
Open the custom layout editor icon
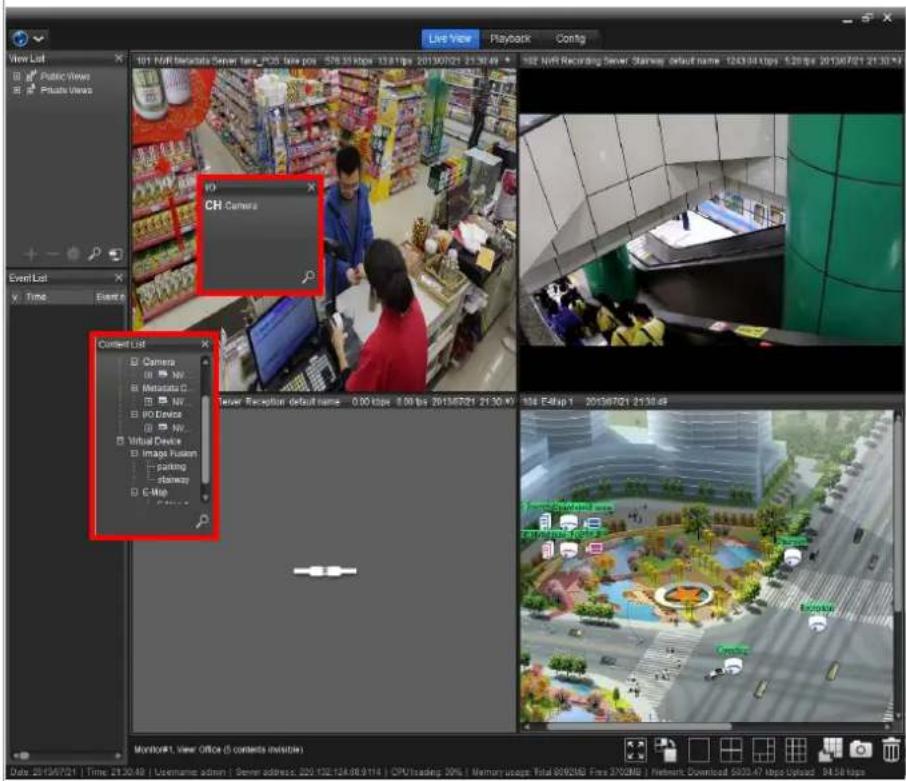coord(830,749)
